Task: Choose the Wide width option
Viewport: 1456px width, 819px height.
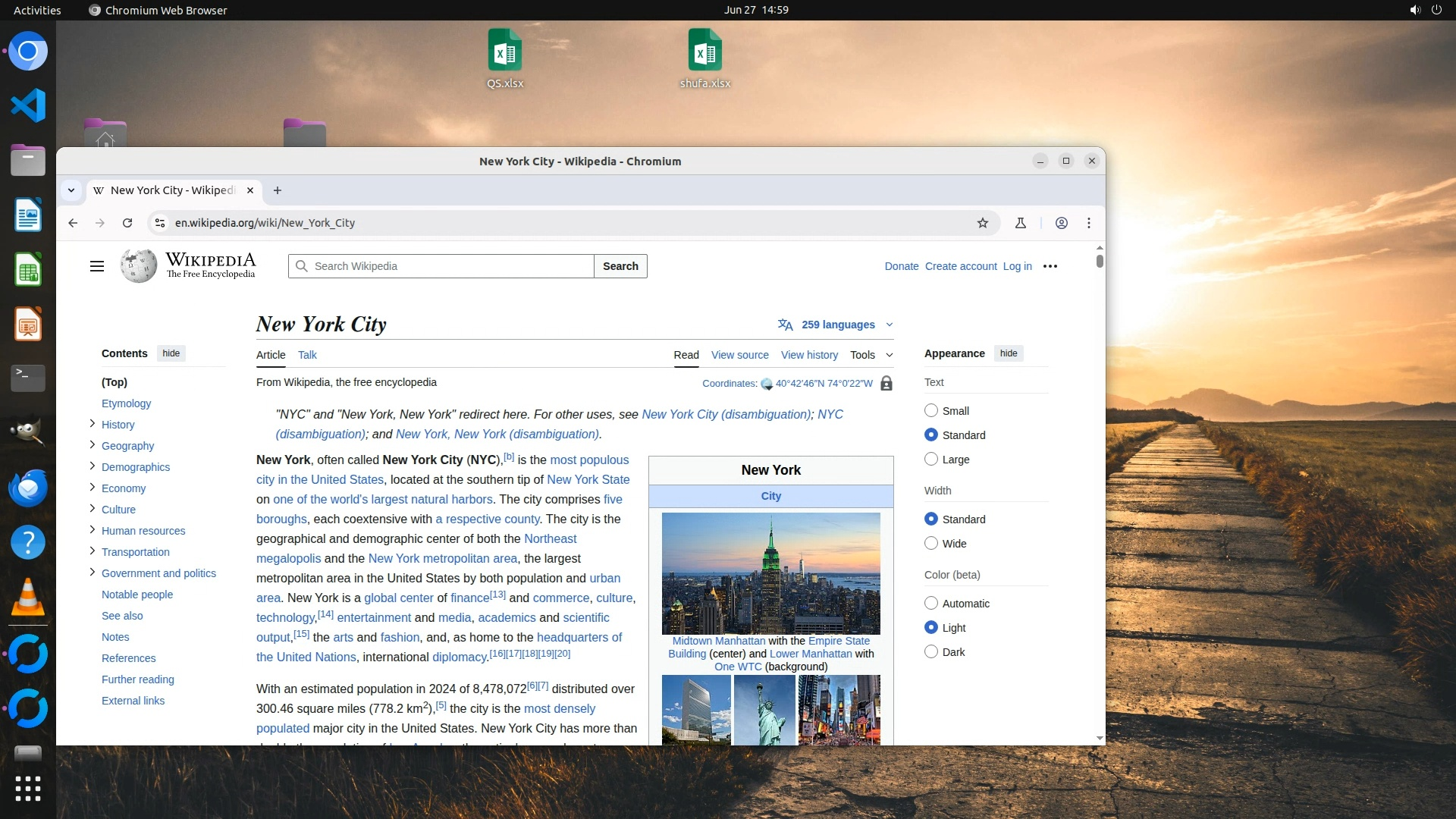Action: tap(931, 544)
